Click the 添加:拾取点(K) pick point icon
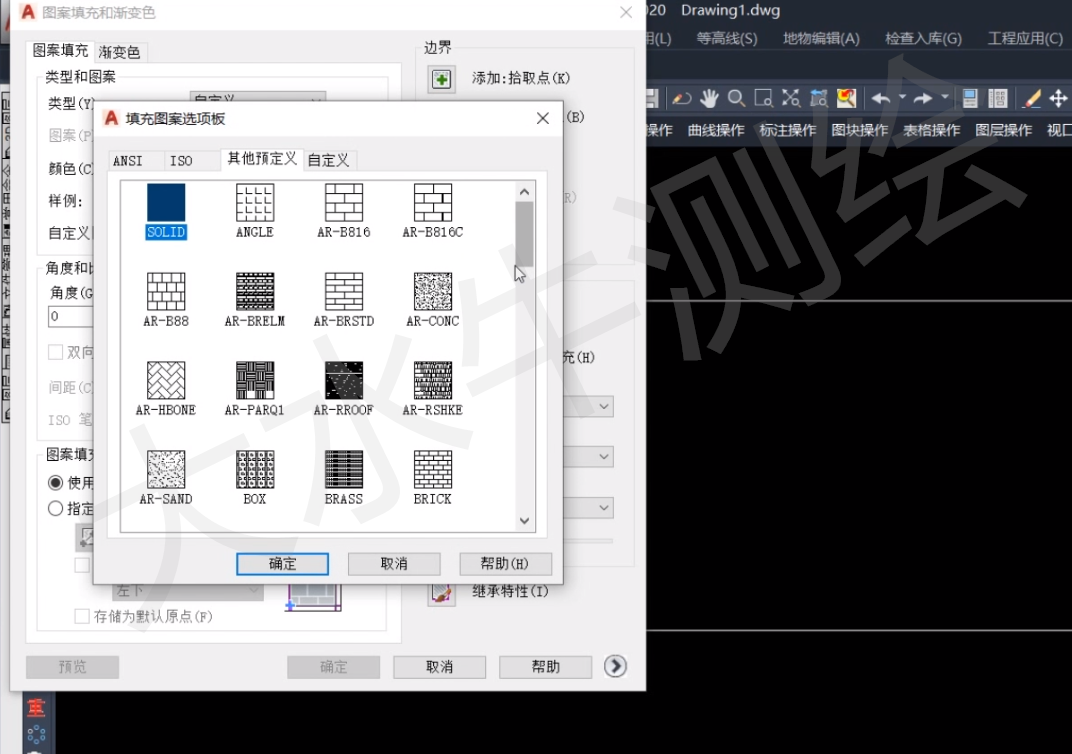This screenshot has width=1072, height=754. point(441,79)
